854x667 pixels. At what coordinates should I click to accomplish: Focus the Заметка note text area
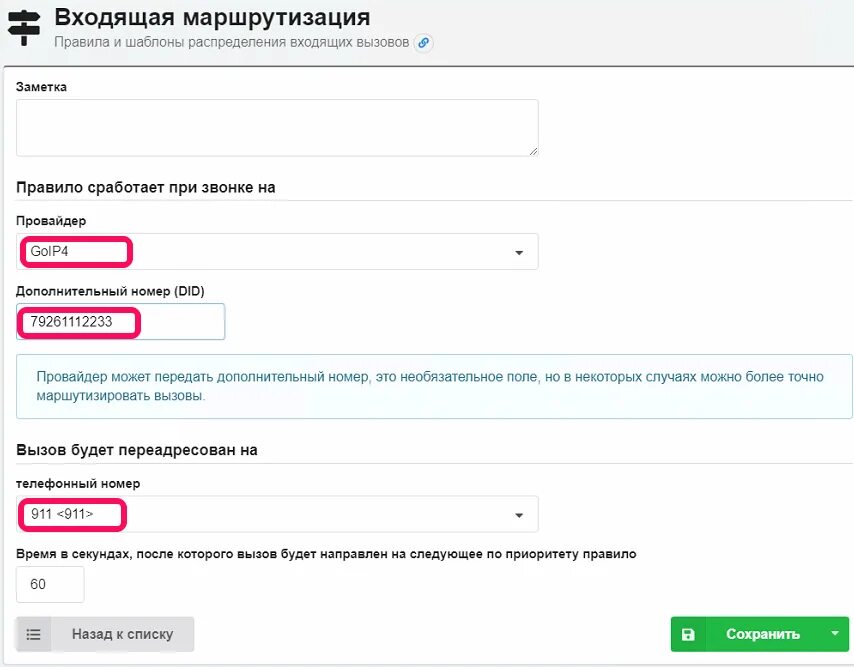tap(277, 128)
